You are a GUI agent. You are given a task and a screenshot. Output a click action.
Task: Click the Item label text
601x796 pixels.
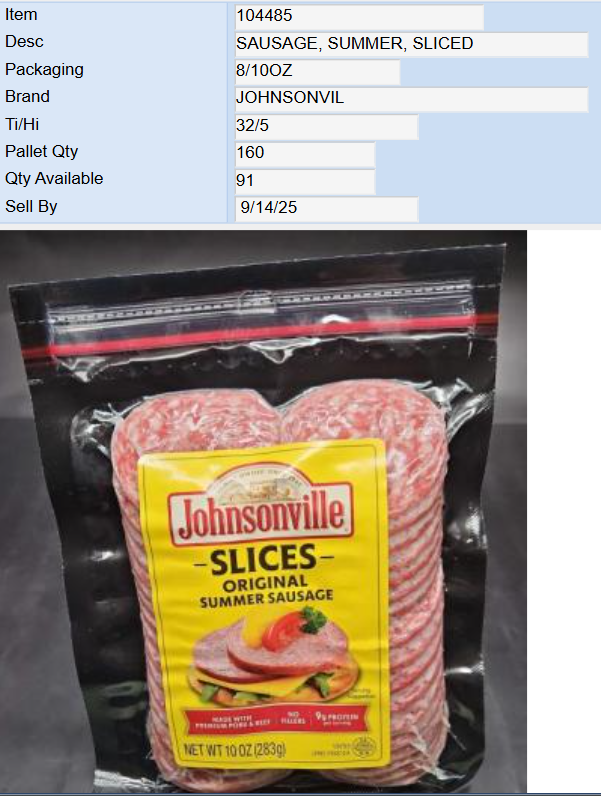(21, 15)
